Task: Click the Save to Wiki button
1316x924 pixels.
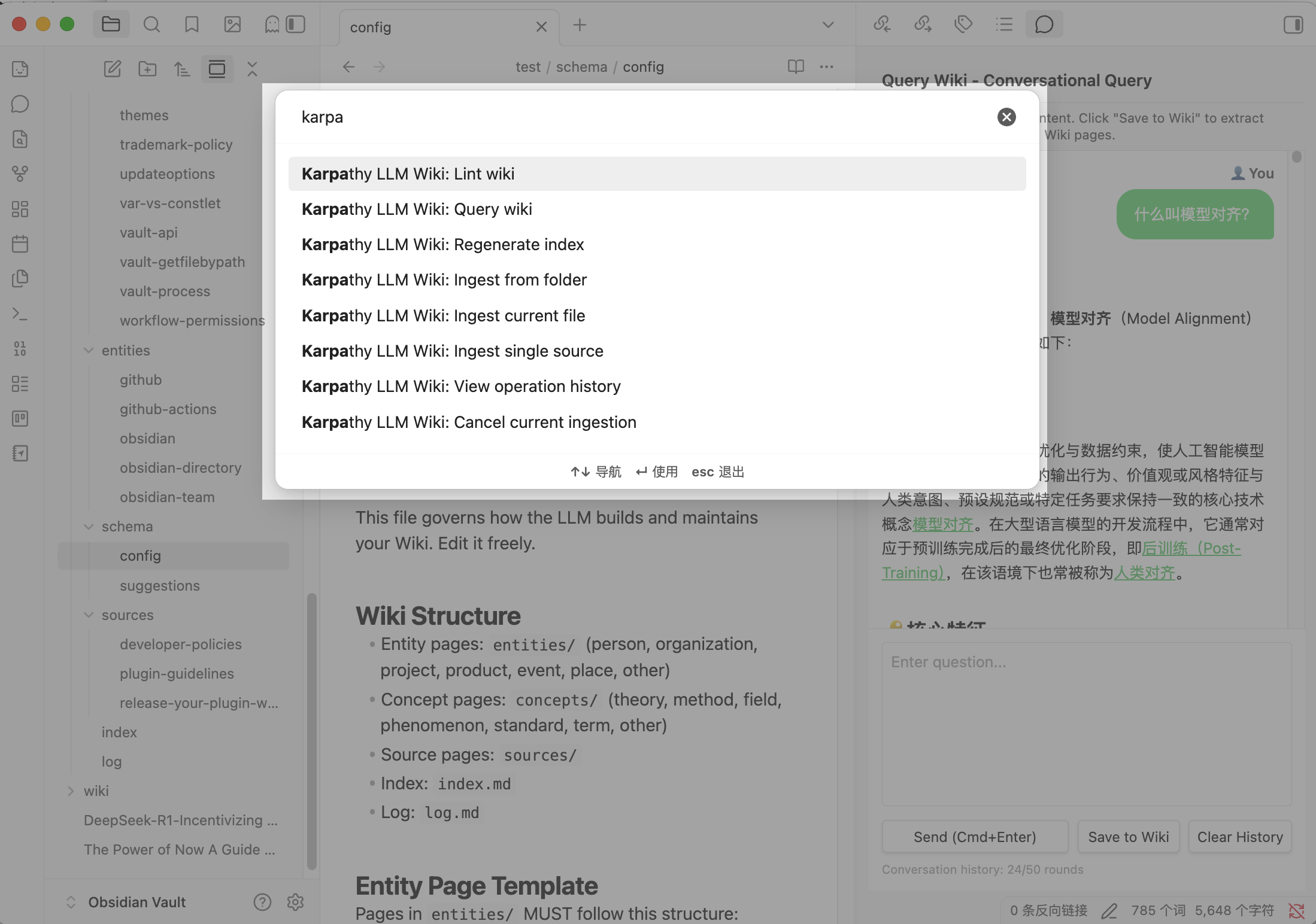Action: pos(1129,837)
